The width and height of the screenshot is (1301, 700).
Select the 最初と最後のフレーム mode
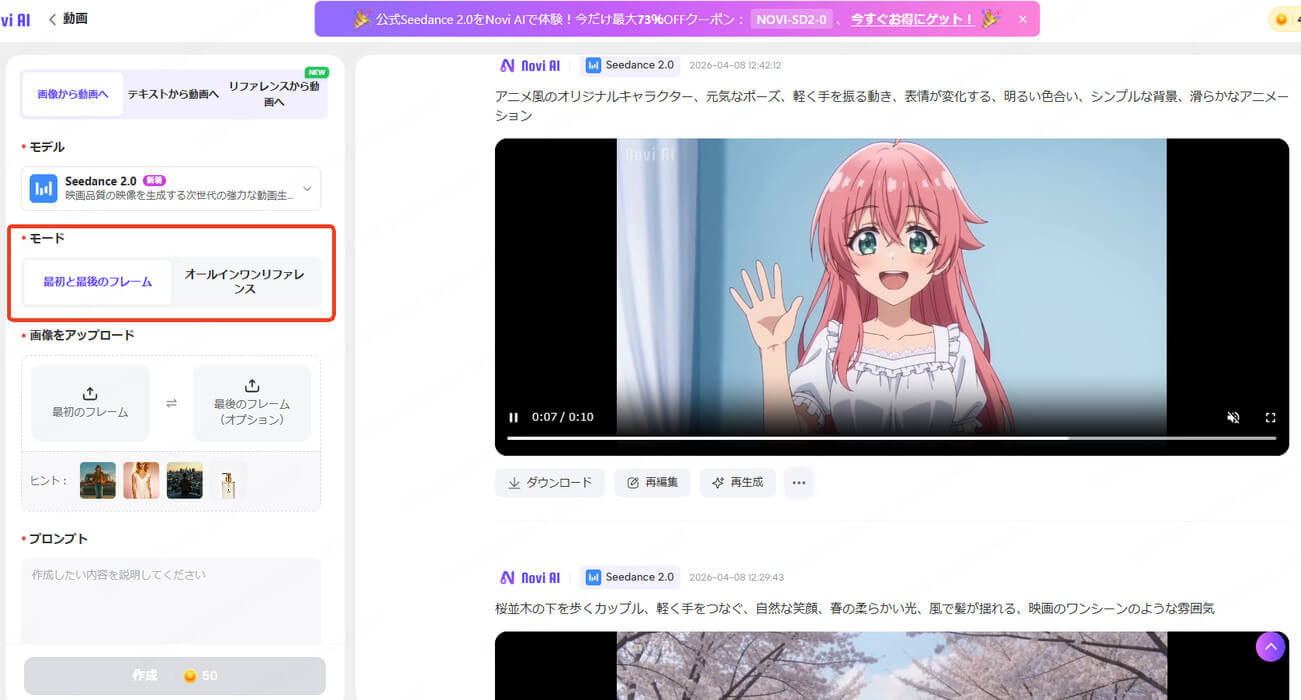coord(97,282)
